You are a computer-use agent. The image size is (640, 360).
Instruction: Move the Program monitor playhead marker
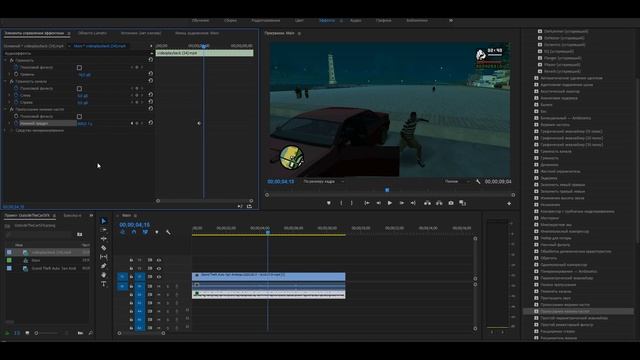pos(387,190)
